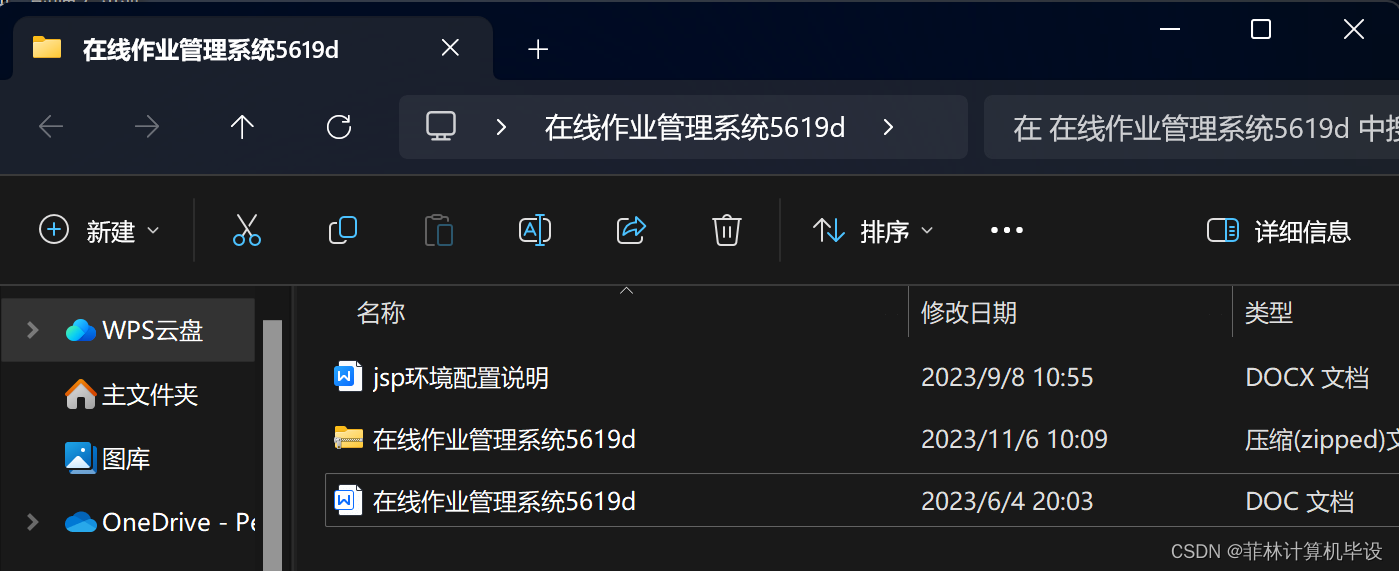Click the greyed Paste clipboard icon

point(439,230)
